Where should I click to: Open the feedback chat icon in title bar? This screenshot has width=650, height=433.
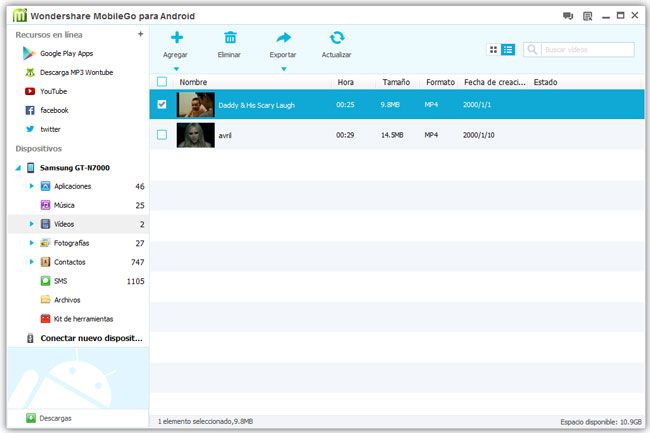tap(568, 16)
